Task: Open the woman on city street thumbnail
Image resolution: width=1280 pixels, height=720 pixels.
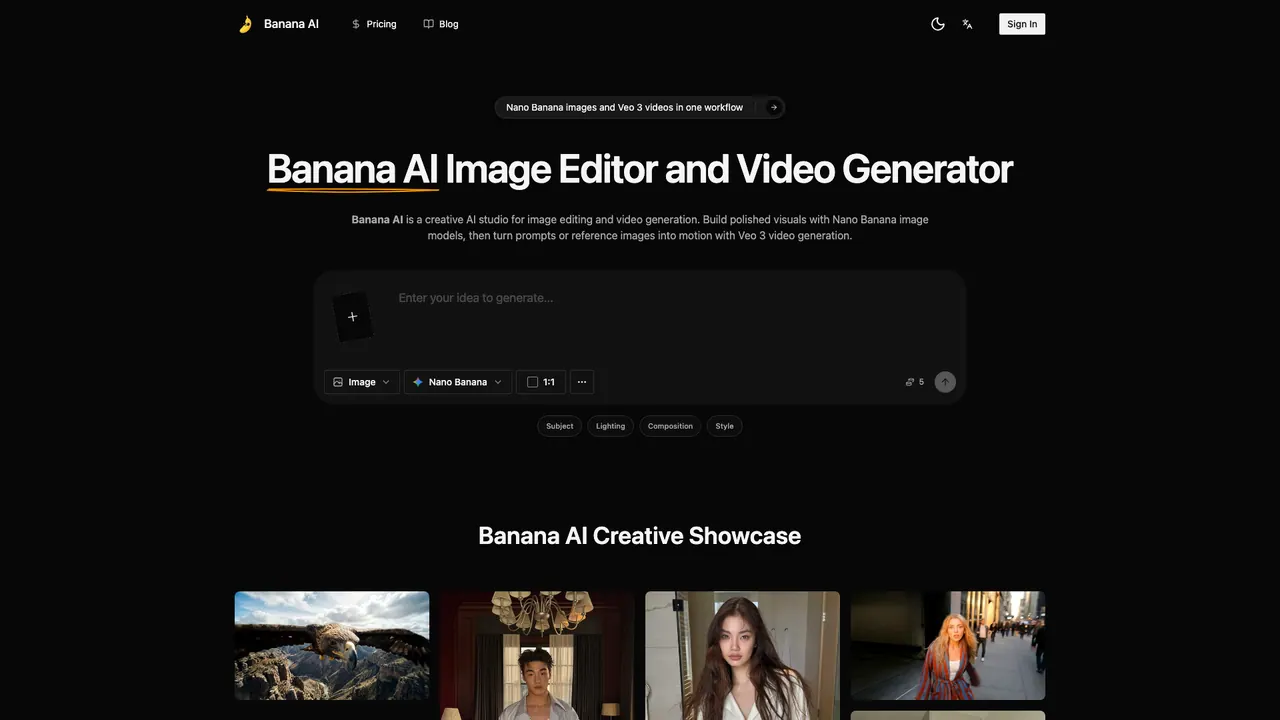Action: [x=948, y=646]
